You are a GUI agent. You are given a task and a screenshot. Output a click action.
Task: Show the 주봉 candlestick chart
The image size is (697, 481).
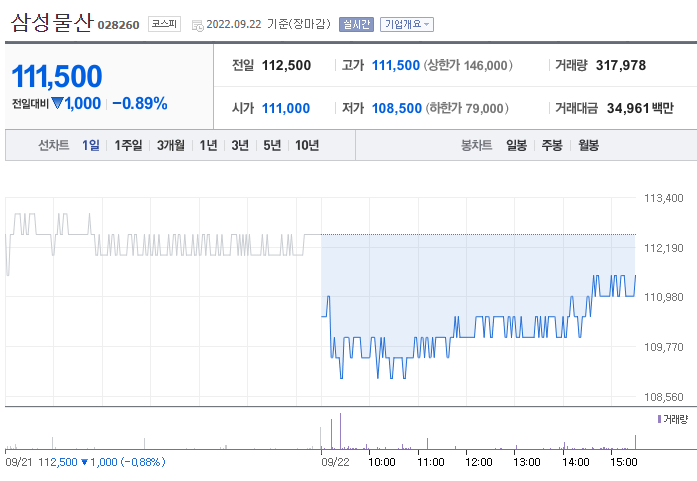pos(552,145)
